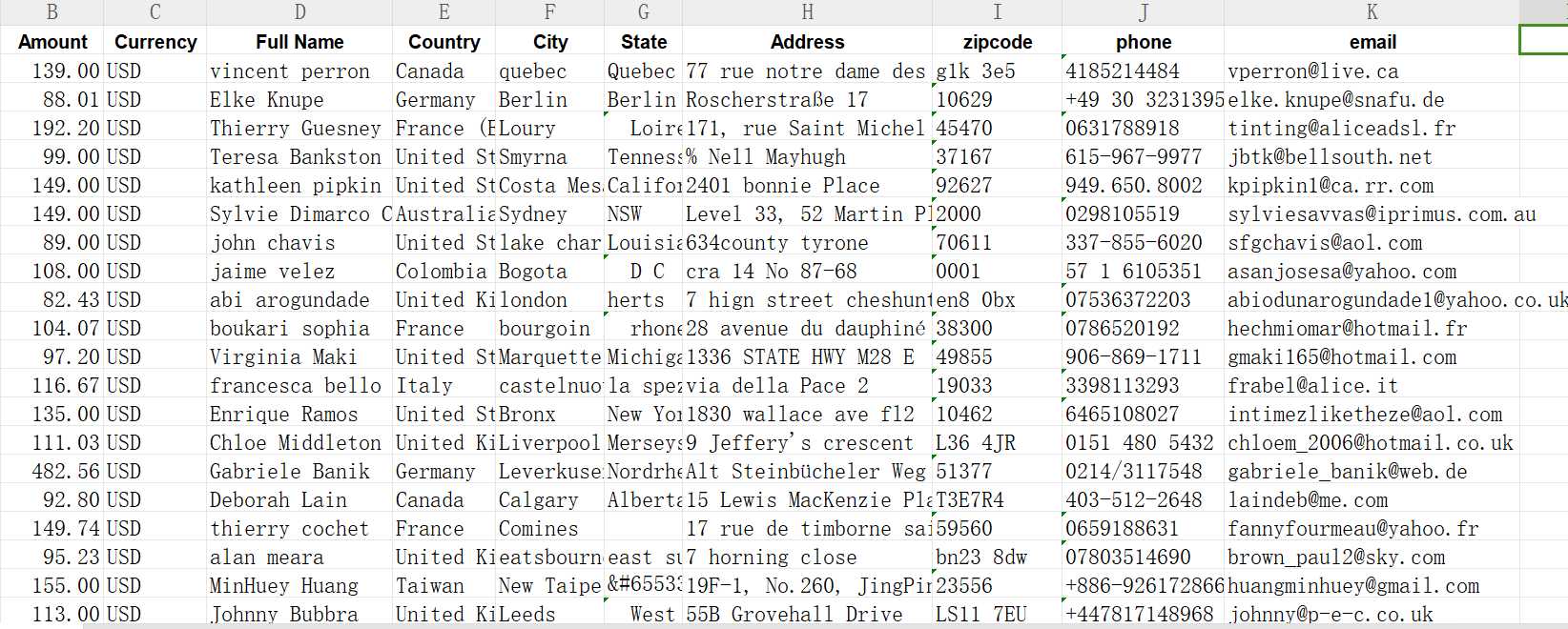
Task: Click email elke.knupe@snafu.de
Action: (1372, 99)
